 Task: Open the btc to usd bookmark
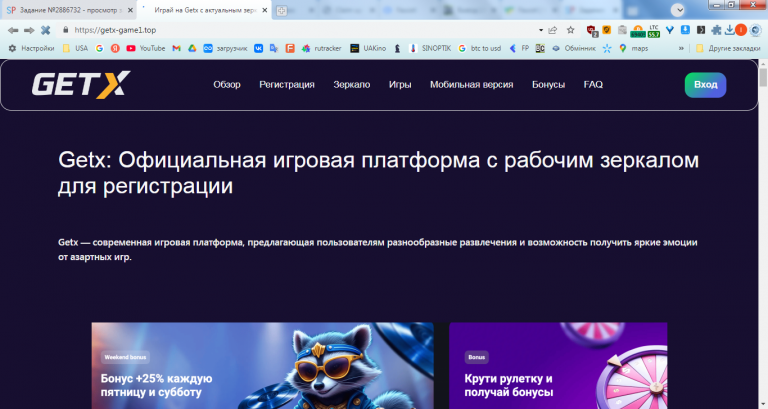click(480, 48)
